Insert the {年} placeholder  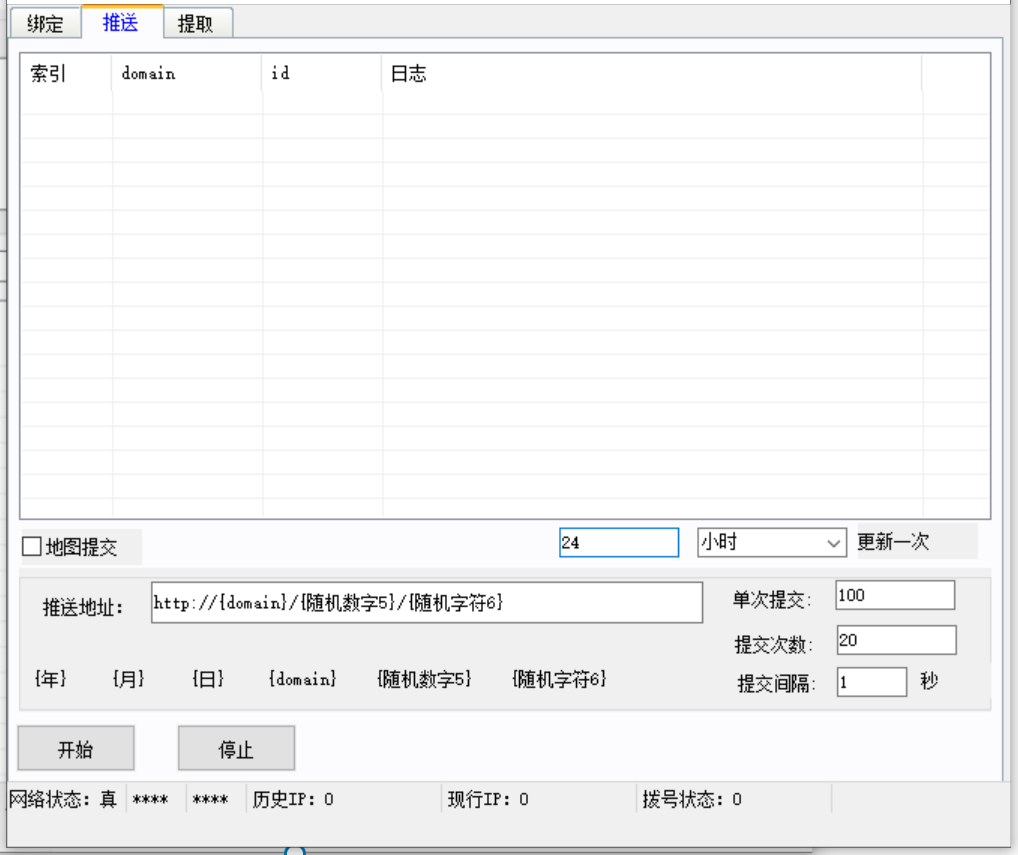50,679
